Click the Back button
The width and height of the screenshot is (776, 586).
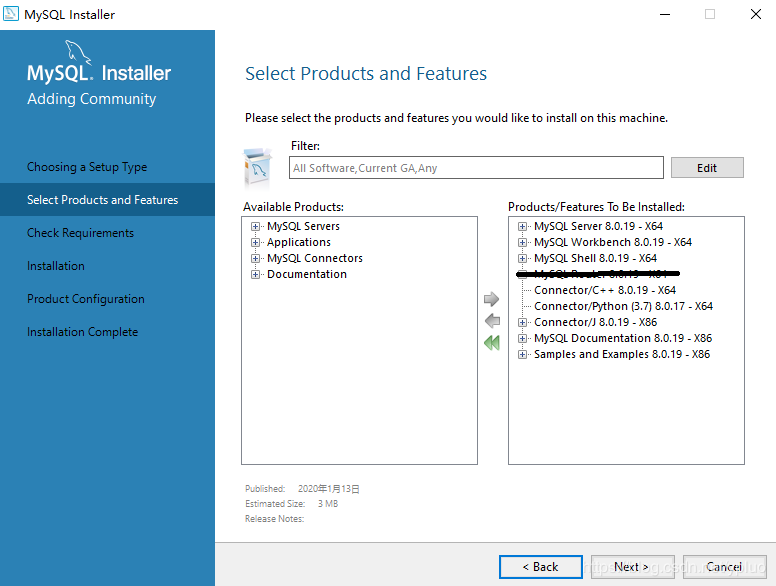pyautogui.click(x=540, y=567)
